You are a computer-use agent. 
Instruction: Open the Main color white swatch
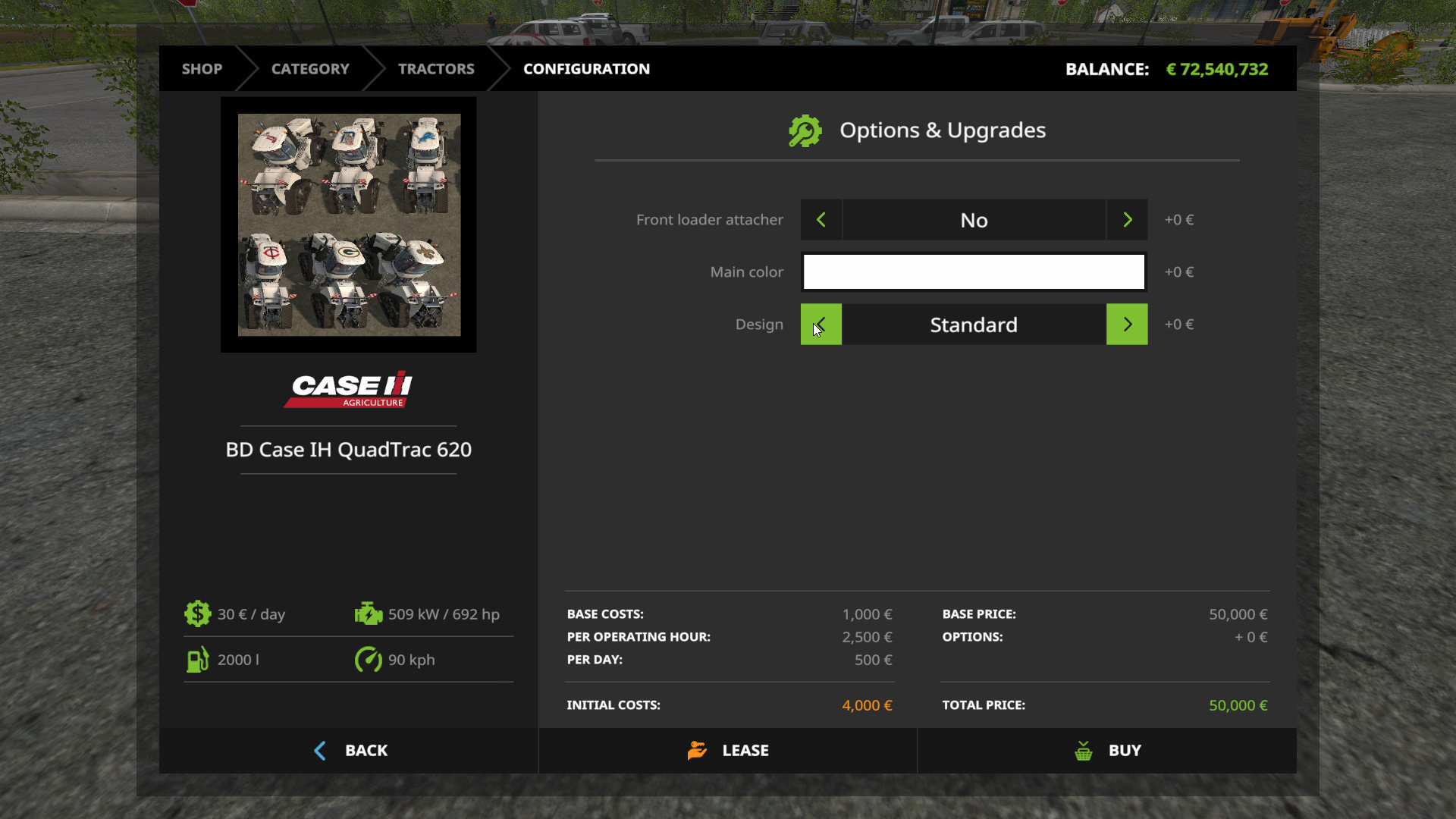(x=974, y=272)
